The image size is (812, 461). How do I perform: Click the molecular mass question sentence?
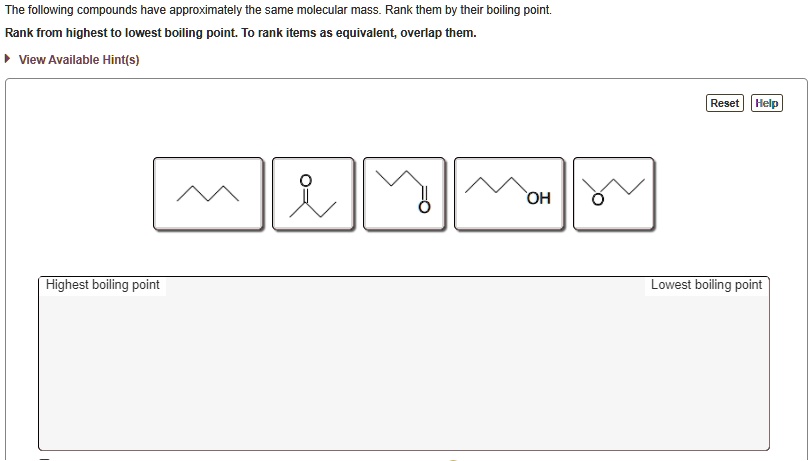(x=278, y=10)
